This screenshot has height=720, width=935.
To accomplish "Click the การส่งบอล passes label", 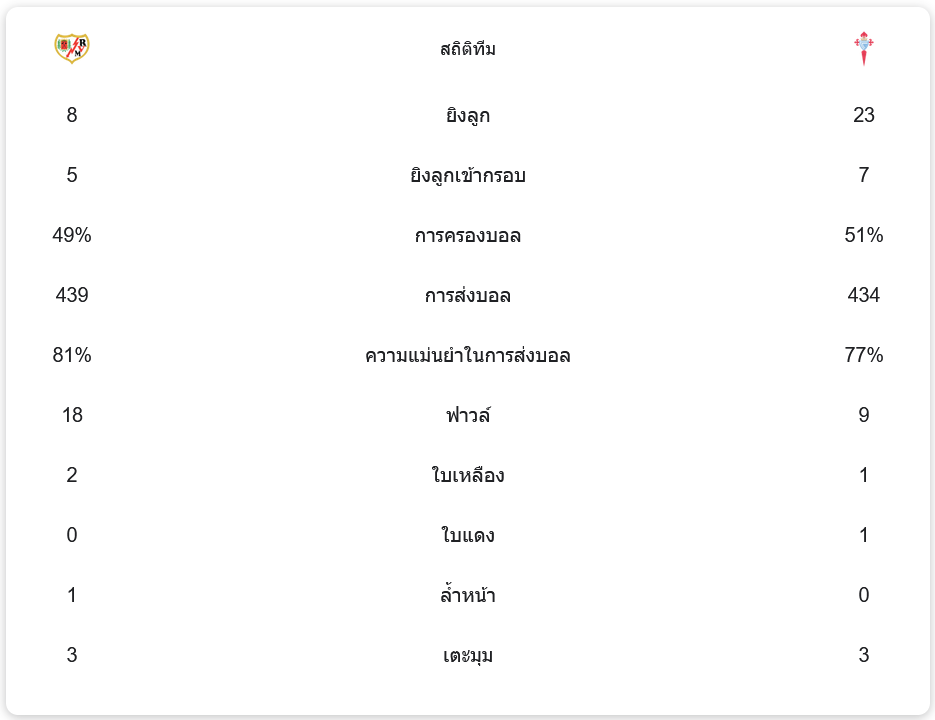I will pos(468,296).
